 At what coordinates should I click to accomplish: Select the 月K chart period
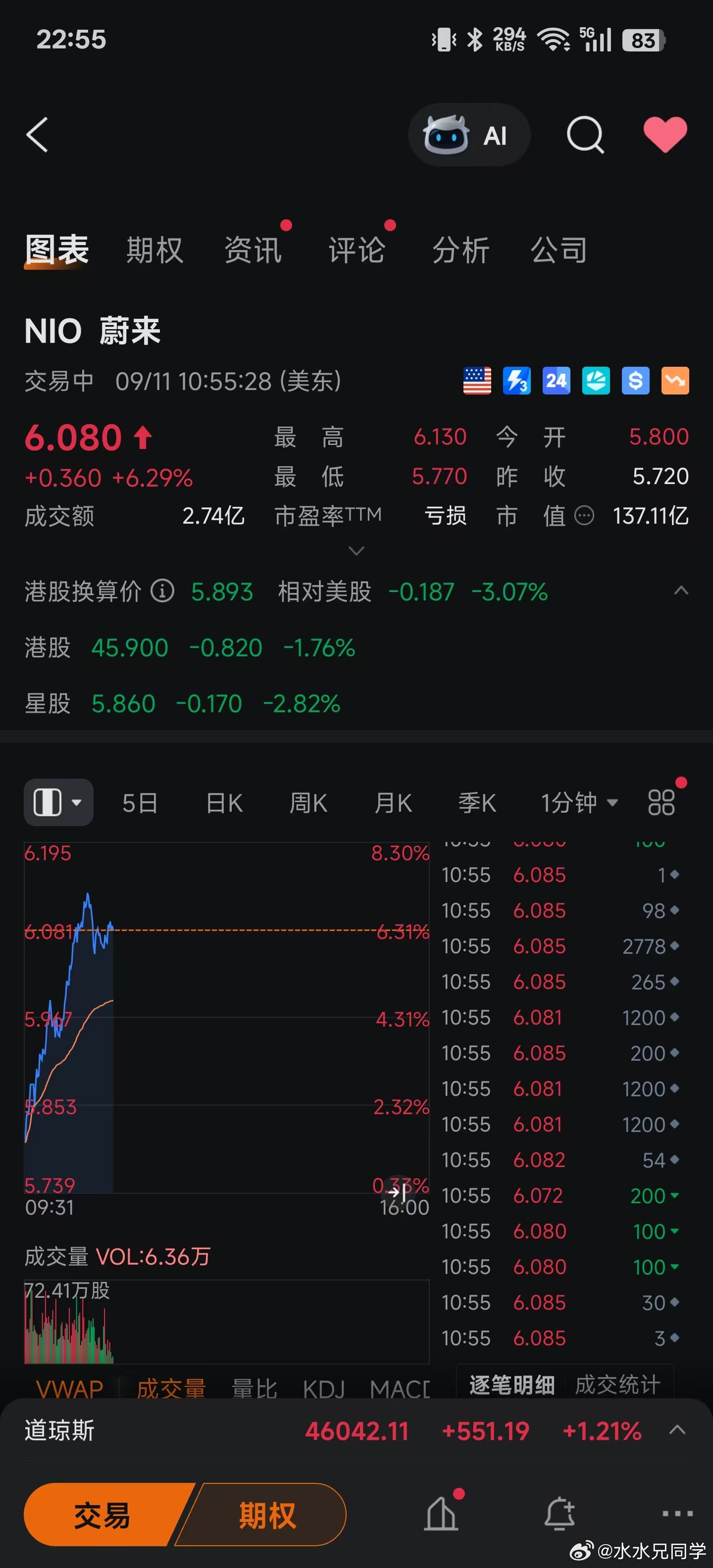pos(393,803)
